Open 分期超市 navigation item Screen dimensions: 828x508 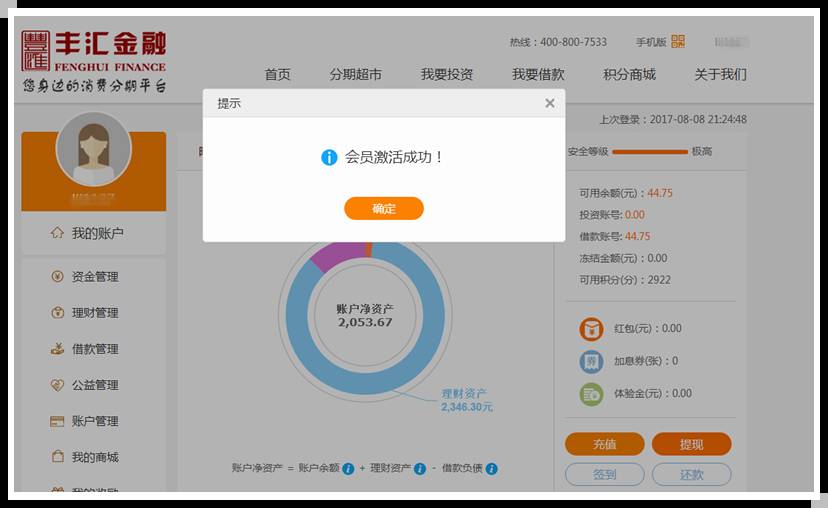pos(355,74)
